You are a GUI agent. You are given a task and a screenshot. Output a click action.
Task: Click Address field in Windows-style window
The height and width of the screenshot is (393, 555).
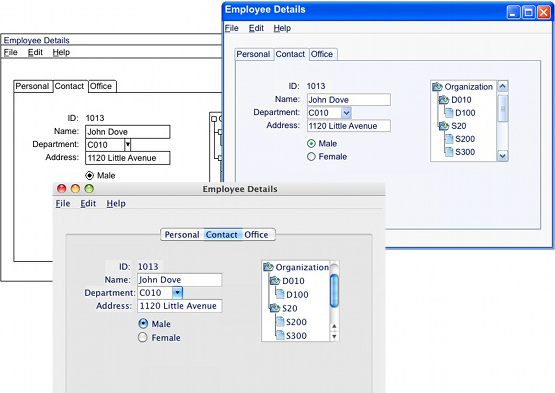(349, 126)
